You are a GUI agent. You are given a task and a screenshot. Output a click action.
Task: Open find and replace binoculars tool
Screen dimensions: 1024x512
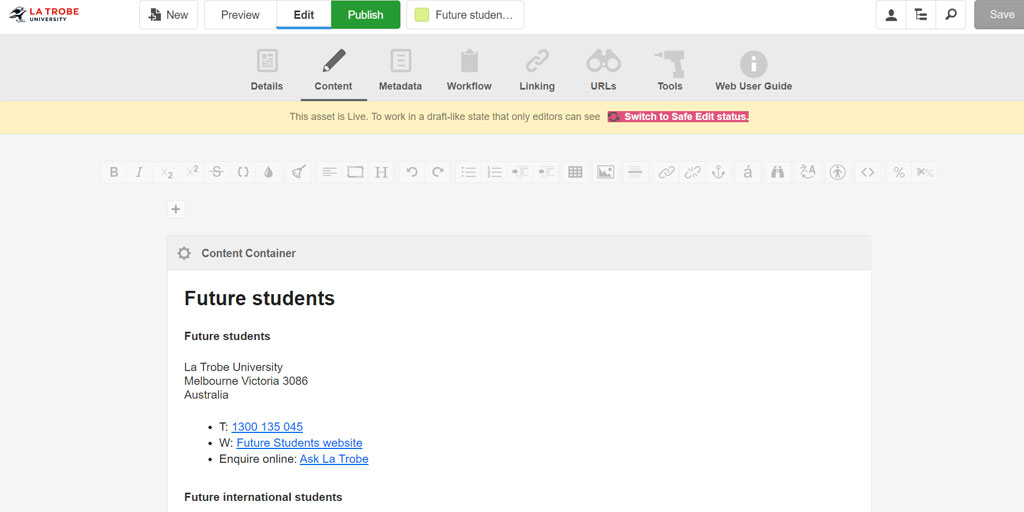pos(777,172)
